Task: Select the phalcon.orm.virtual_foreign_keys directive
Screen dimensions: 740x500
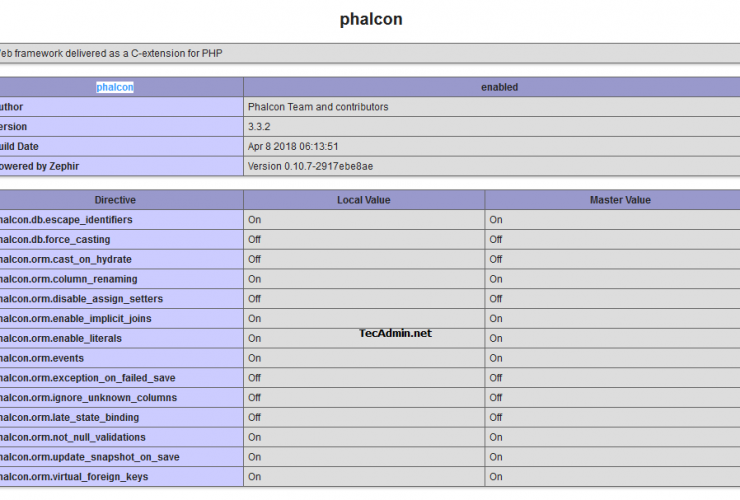Action: click(74, 477)
